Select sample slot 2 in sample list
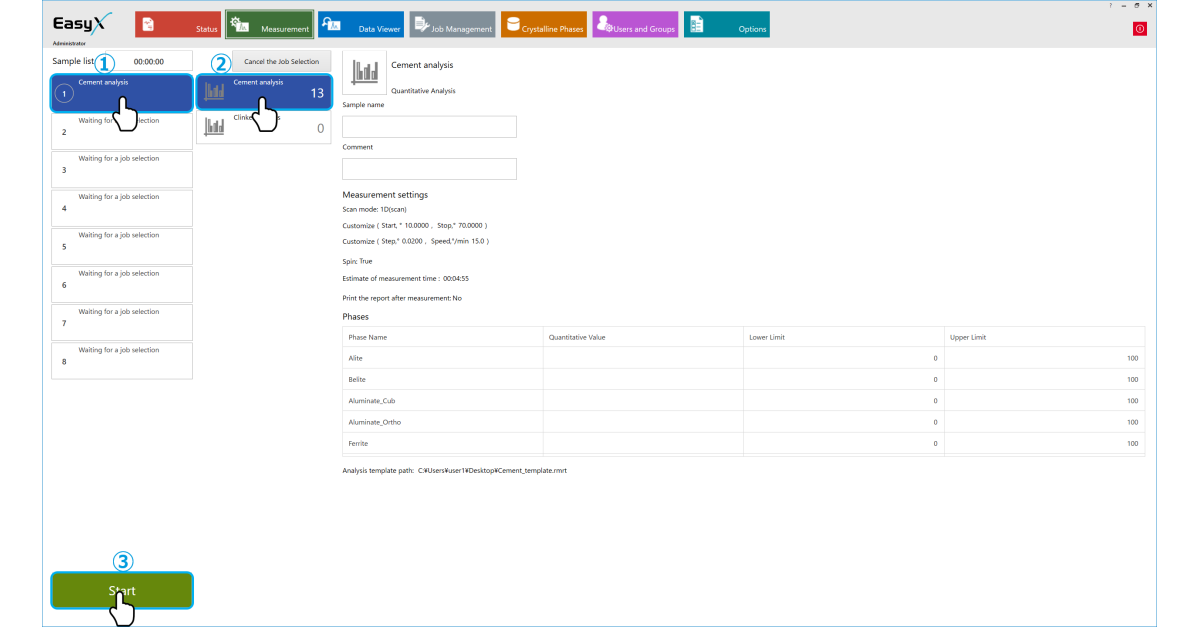This screenshot has width=1200, height=627. (x=121, y=131)
